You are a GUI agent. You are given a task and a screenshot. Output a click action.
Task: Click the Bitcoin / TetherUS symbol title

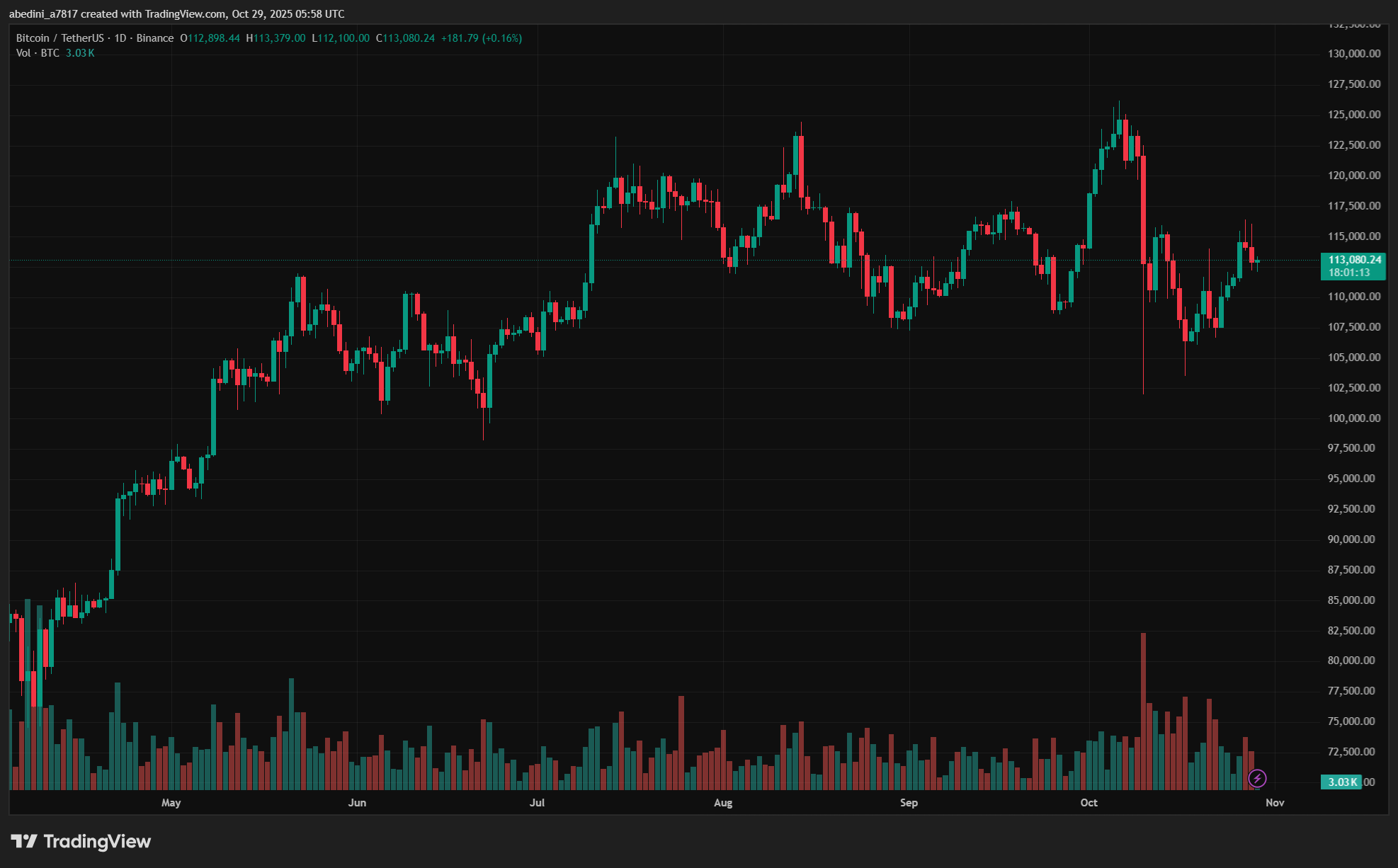59,38
